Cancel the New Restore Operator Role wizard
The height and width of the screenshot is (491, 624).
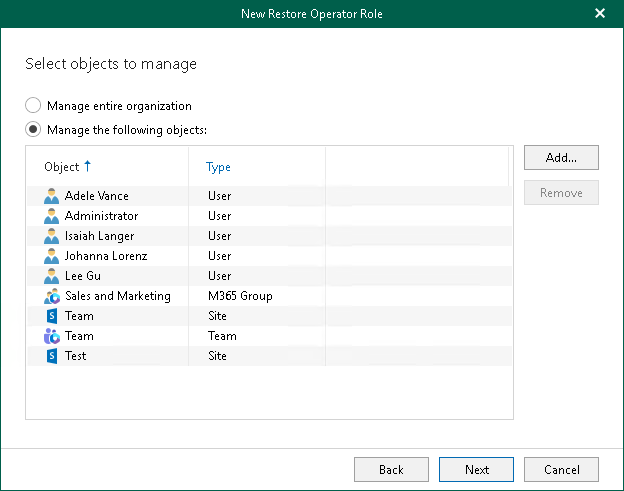click(x=561, y=469)
